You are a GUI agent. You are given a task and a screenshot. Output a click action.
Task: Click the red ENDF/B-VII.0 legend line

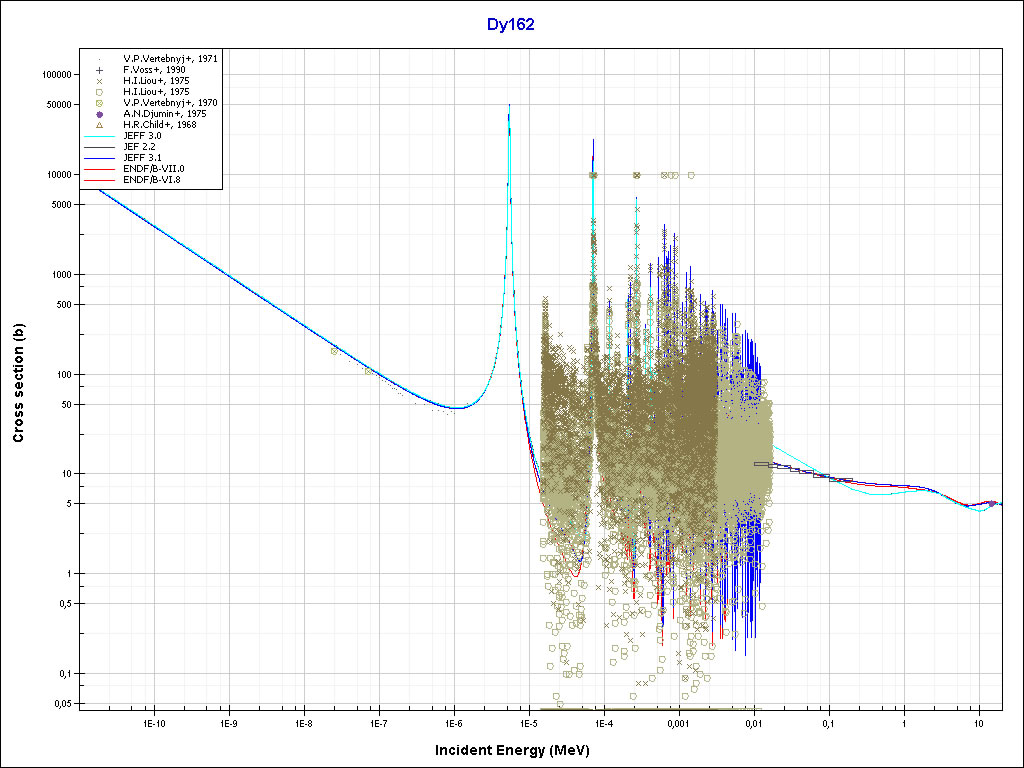(x=100, y=169)
